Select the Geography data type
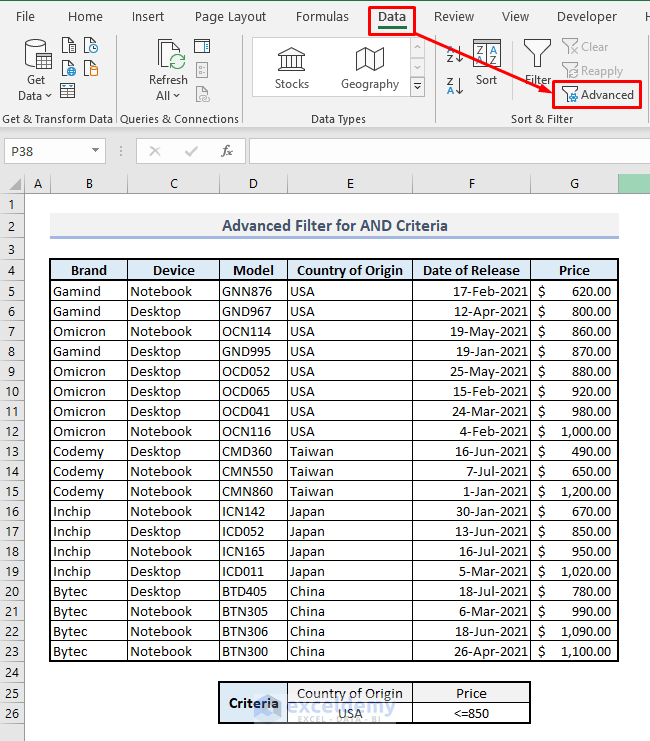The height and width of the screenshot is (741, 650). coord(370,69)
